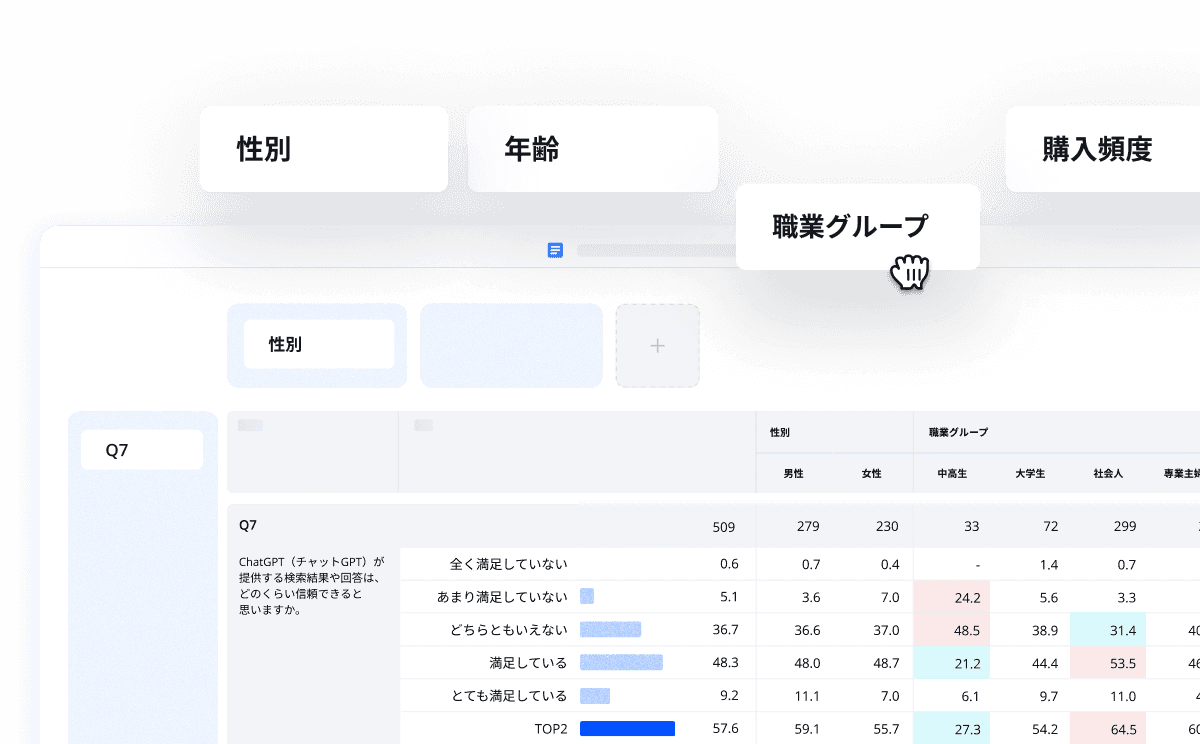The height and width of the screenshot is (744, 1200).
Task: Open the blue report document icon at top
Action: [x=556, y=250]
